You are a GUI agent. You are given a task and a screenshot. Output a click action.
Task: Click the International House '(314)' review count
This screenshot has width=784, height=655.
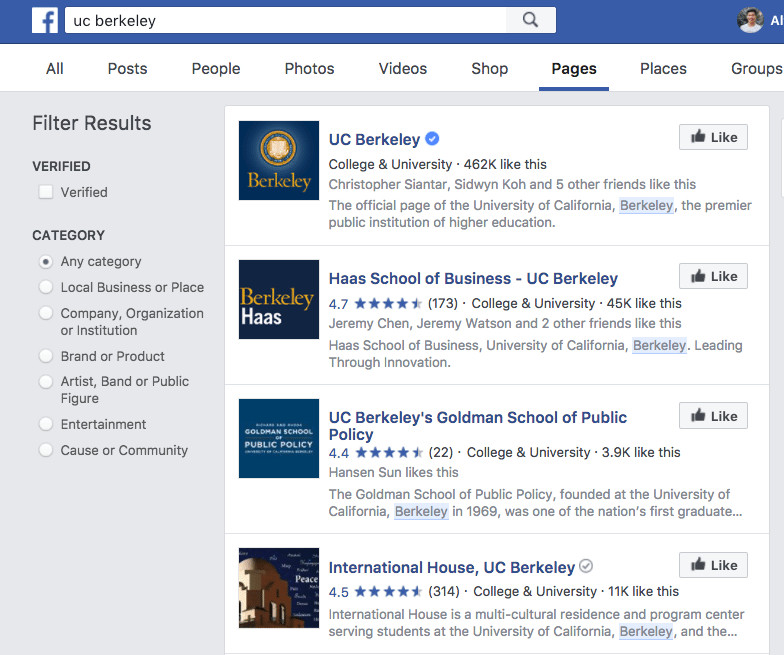(444, 592)
